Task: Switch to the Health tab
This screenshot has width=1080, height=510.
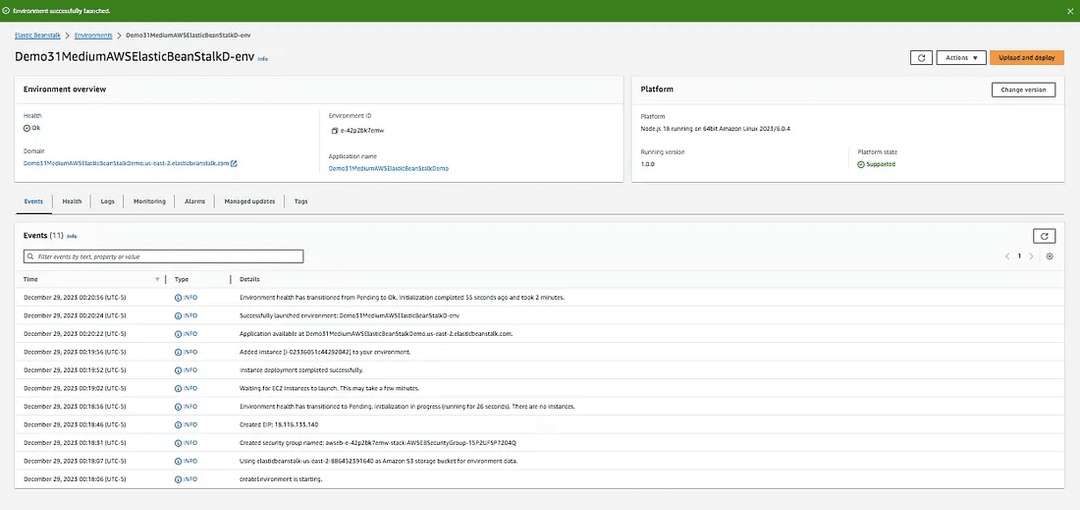Action: pyautogui.click(x=72, y=201)
